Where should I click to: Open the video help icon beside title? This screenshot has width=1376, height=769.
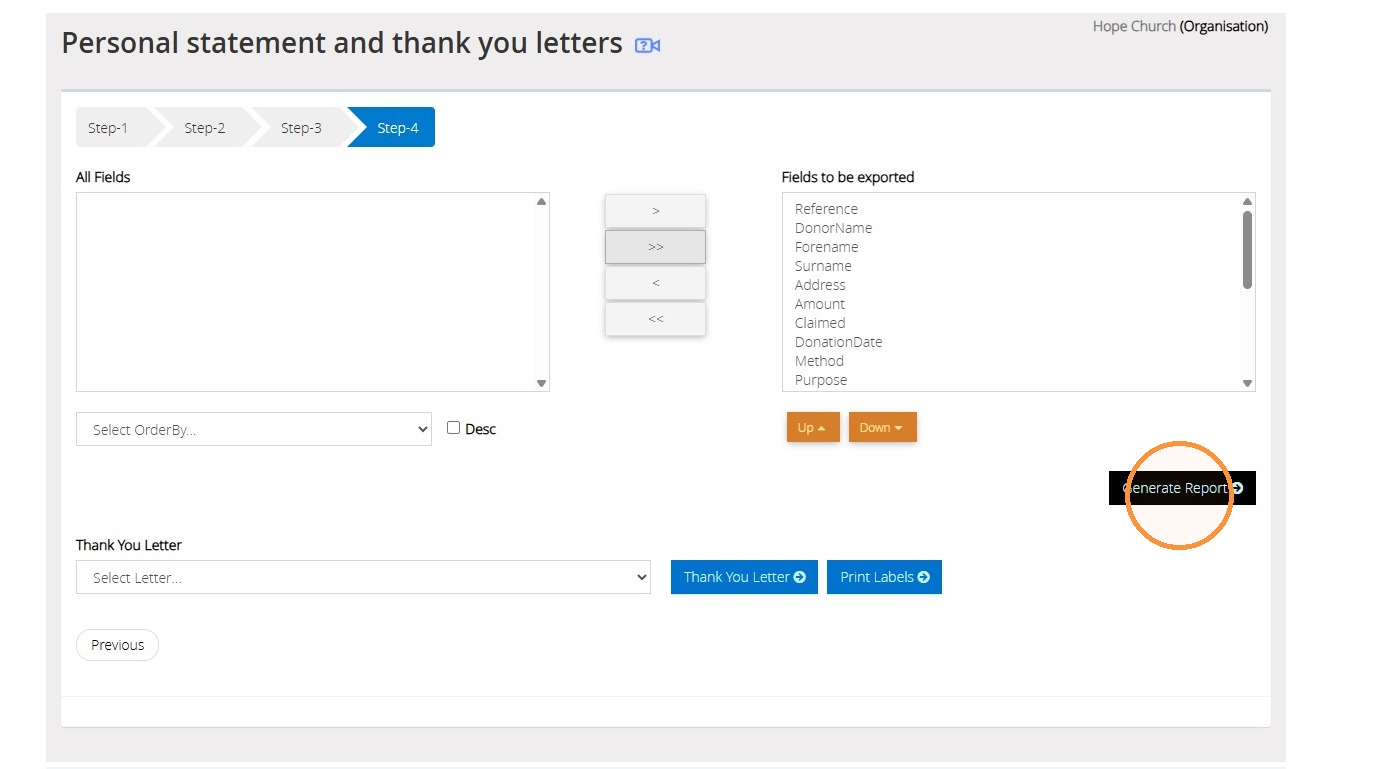point(647,45)
